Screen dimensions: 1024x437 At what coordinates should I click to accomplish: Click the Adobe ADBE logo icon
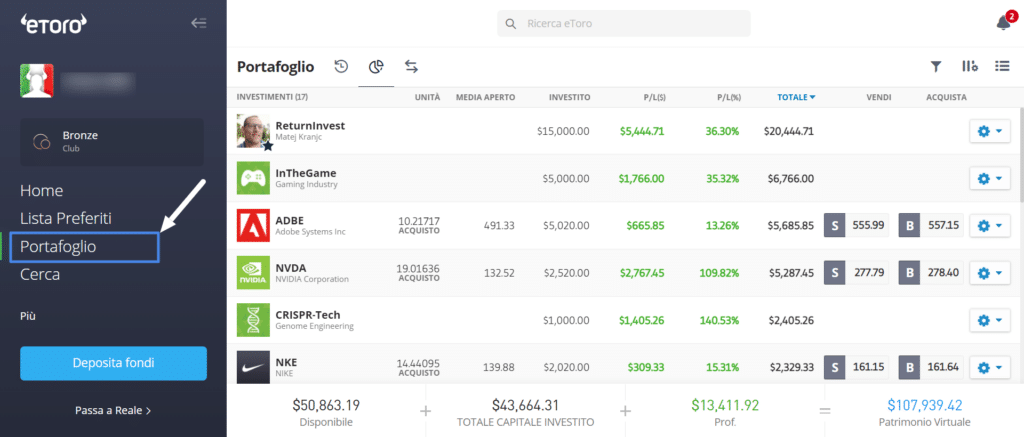(253, 225)
